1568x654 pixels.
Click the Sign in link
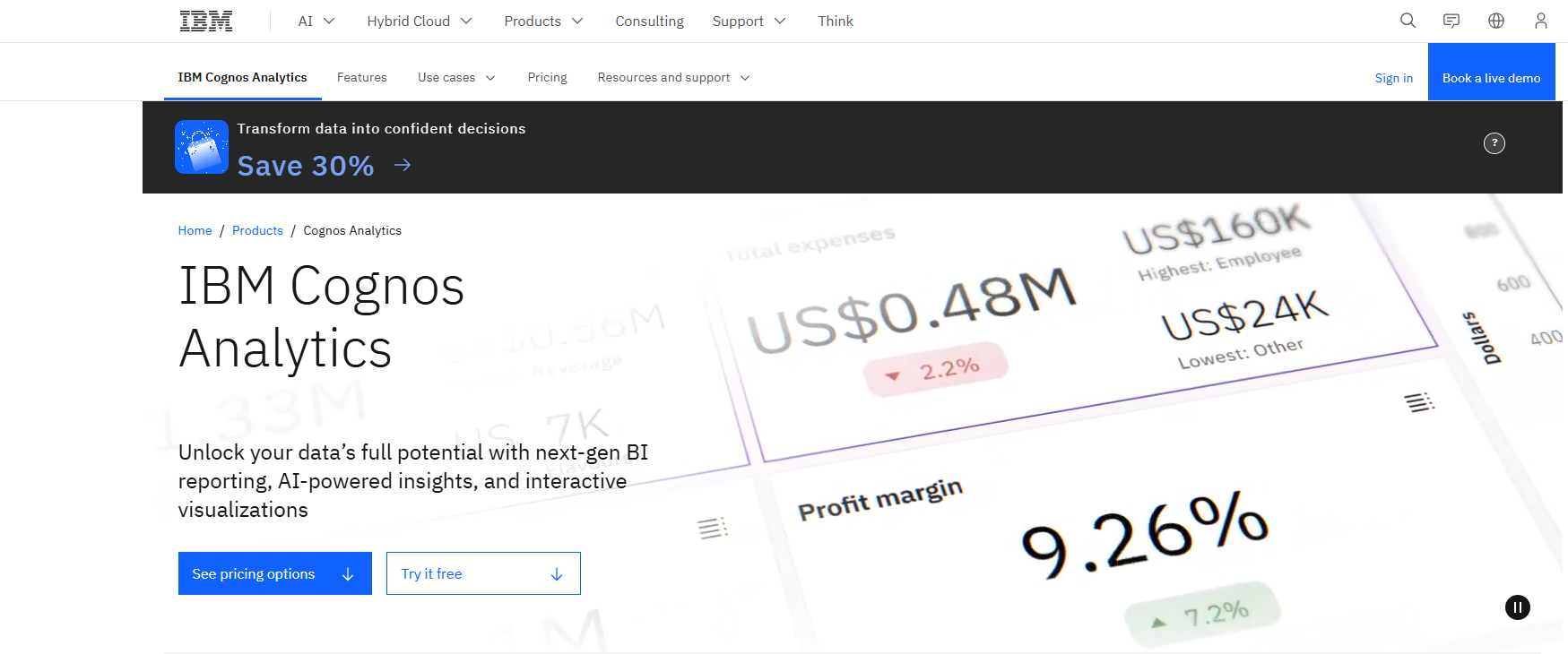point(1393,78)
